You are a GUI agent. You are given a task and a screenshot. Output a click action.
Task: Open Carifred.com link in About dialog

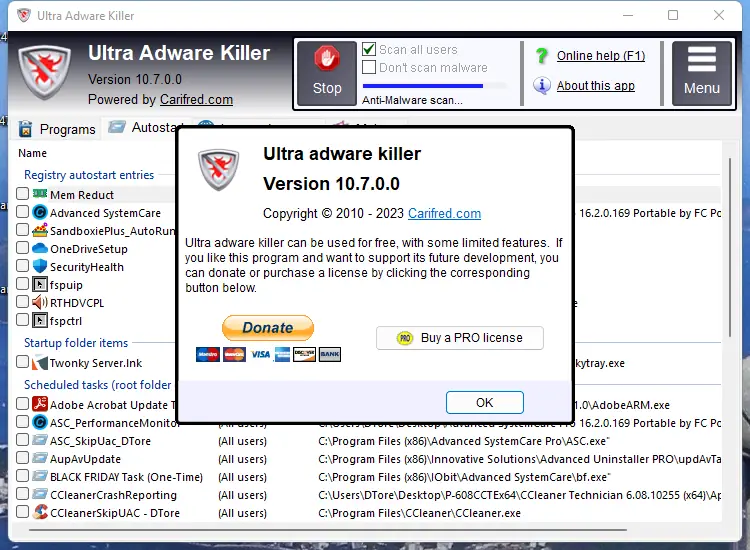(x=444, y=213)
